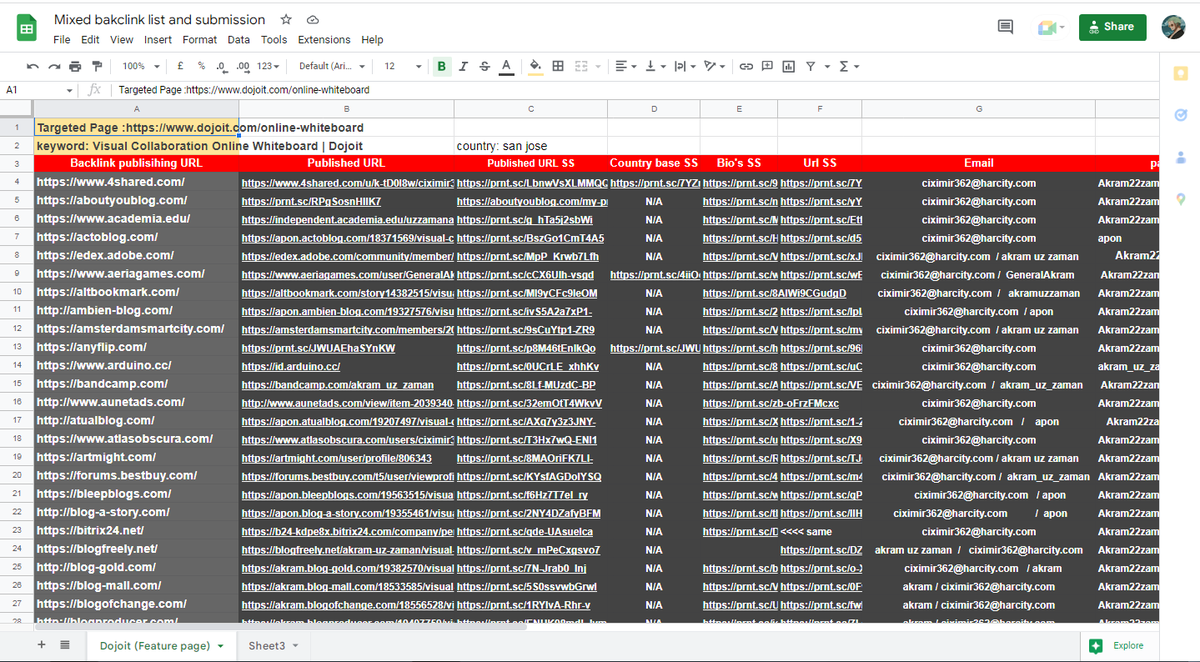This screenshot has width=1200, height=662.
Task: Format as percent
Action: 201,66
